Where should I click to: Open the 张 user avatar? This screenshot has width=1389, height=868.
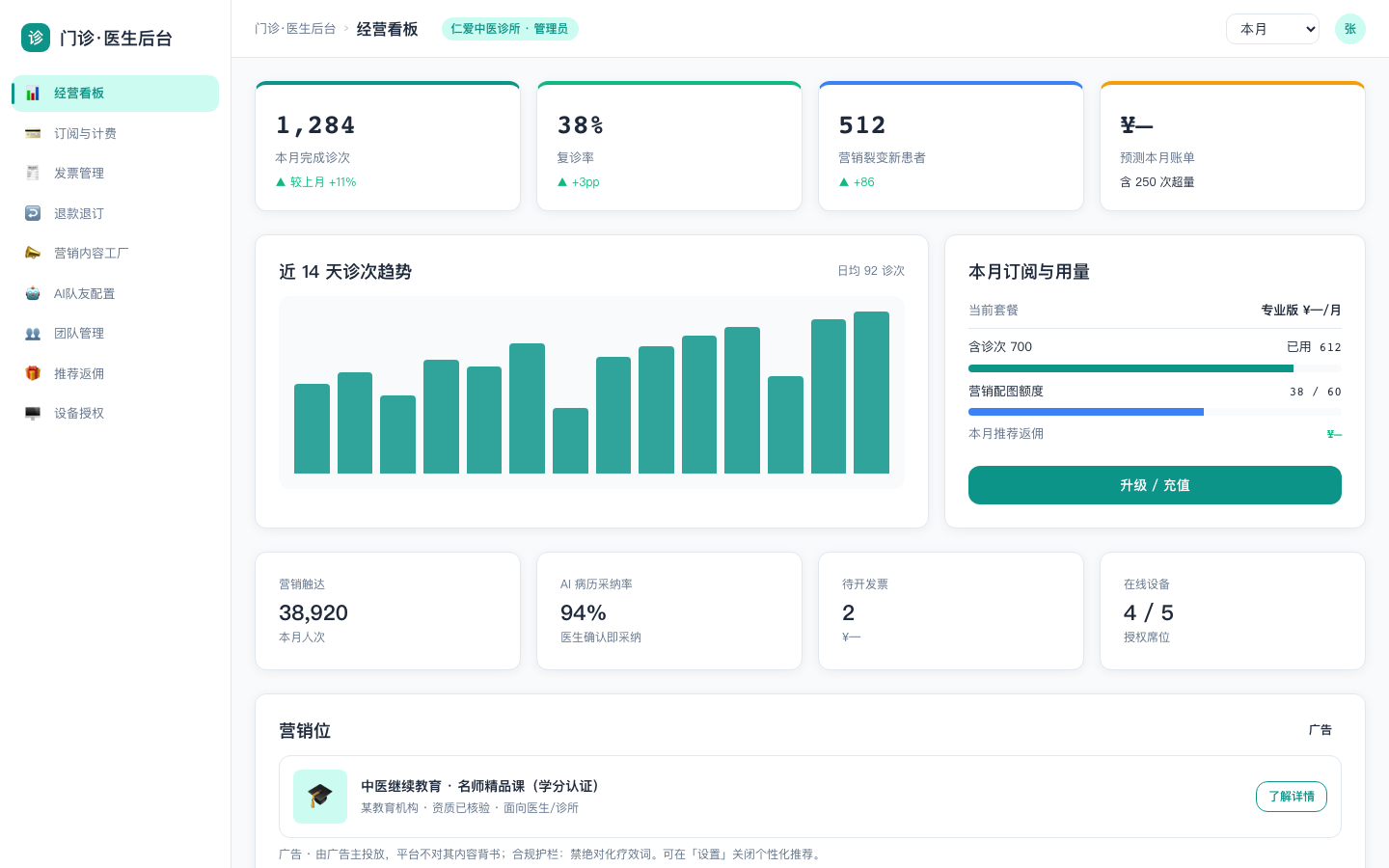[x=1350, y=29]
